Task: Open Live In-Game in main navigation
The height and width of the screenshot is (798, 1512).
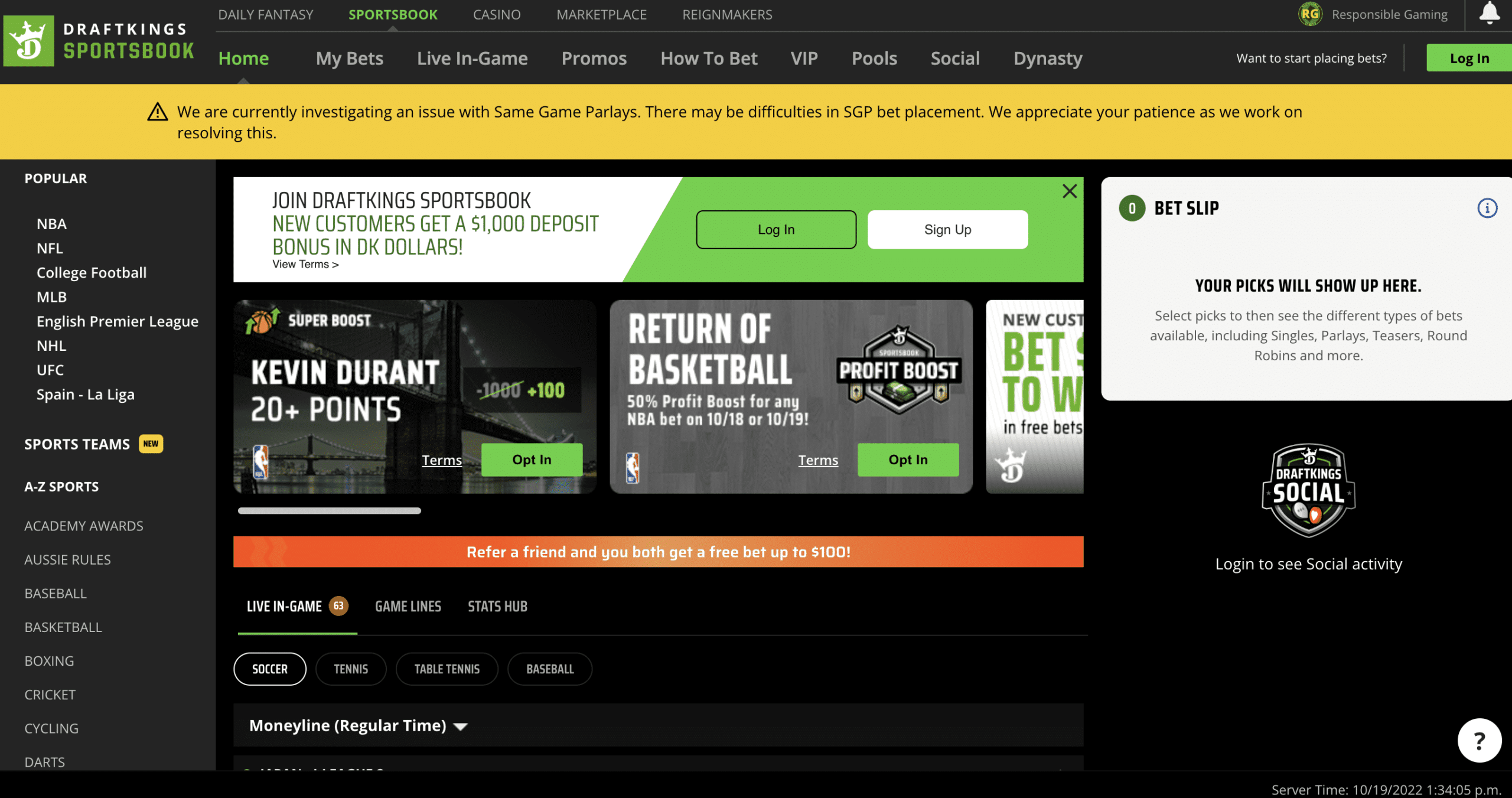Action: [x=472, y=58]
